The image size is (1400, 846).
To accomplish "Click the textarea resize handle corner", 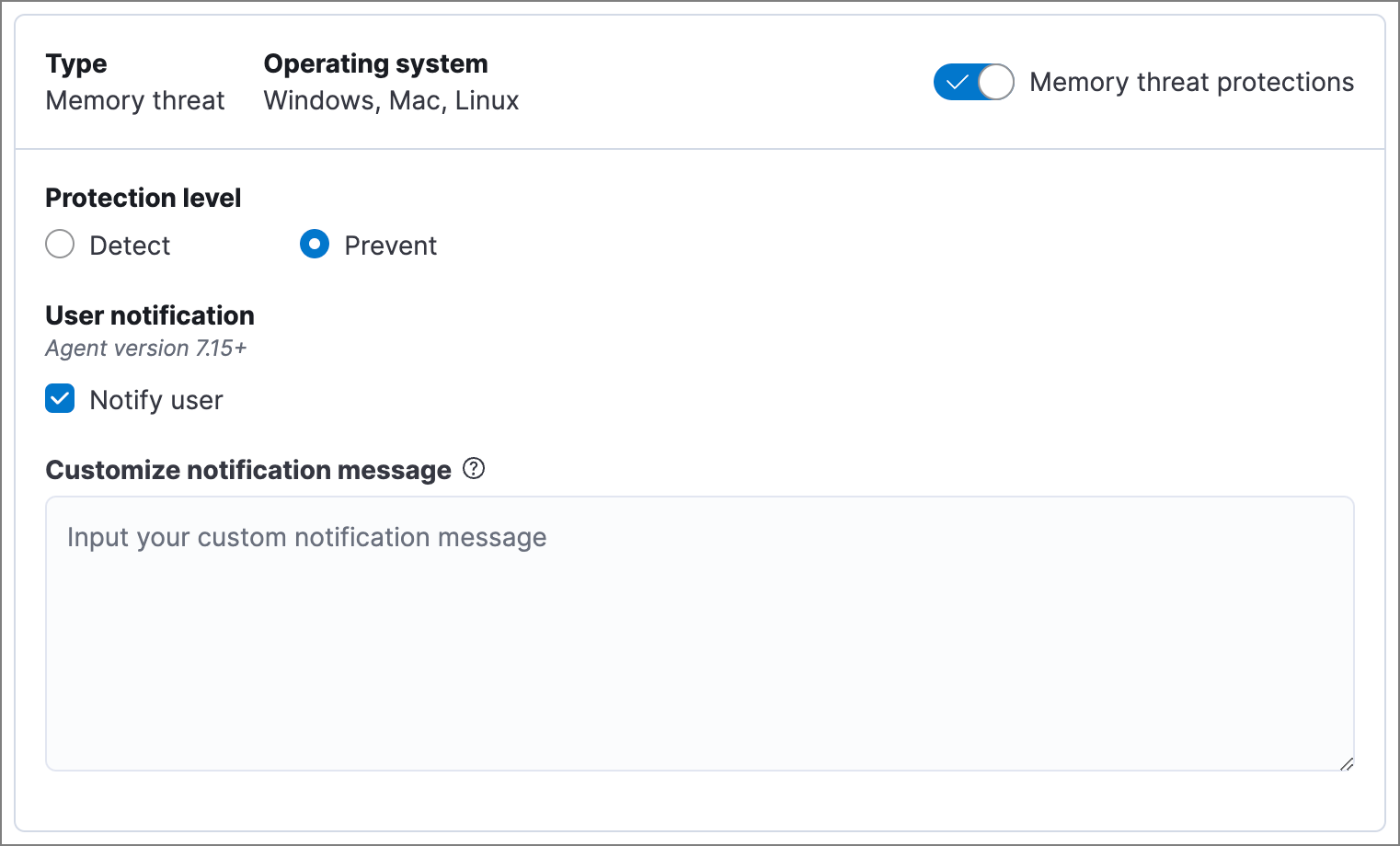I will tap(1346, 763).
